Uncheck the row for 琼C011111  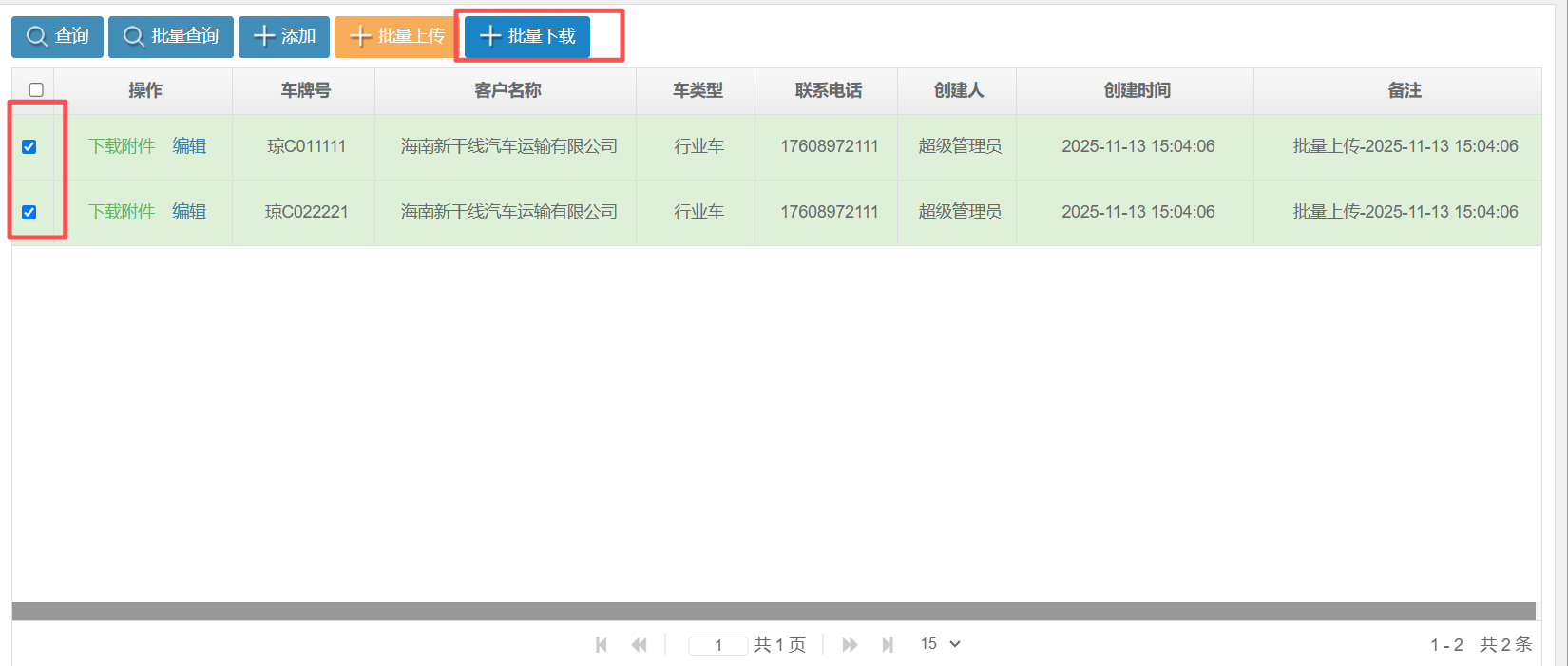tap(29, 146)
